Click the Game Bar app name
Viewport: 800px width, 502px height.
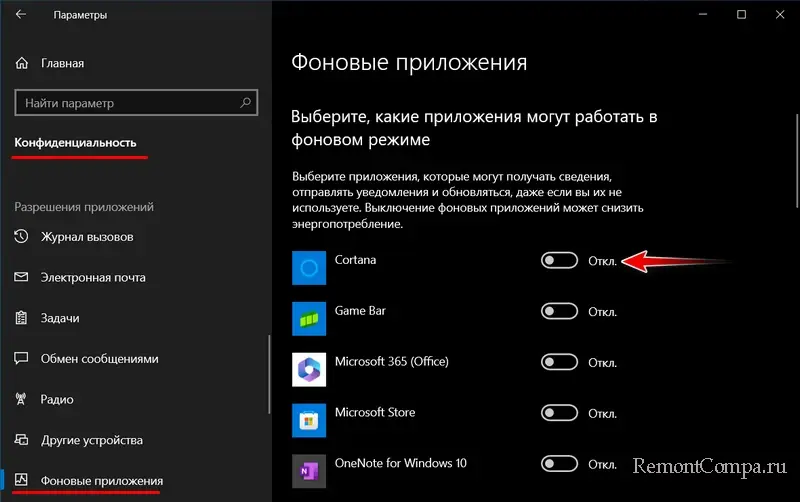pyautogui.click(x=360, y=311)
